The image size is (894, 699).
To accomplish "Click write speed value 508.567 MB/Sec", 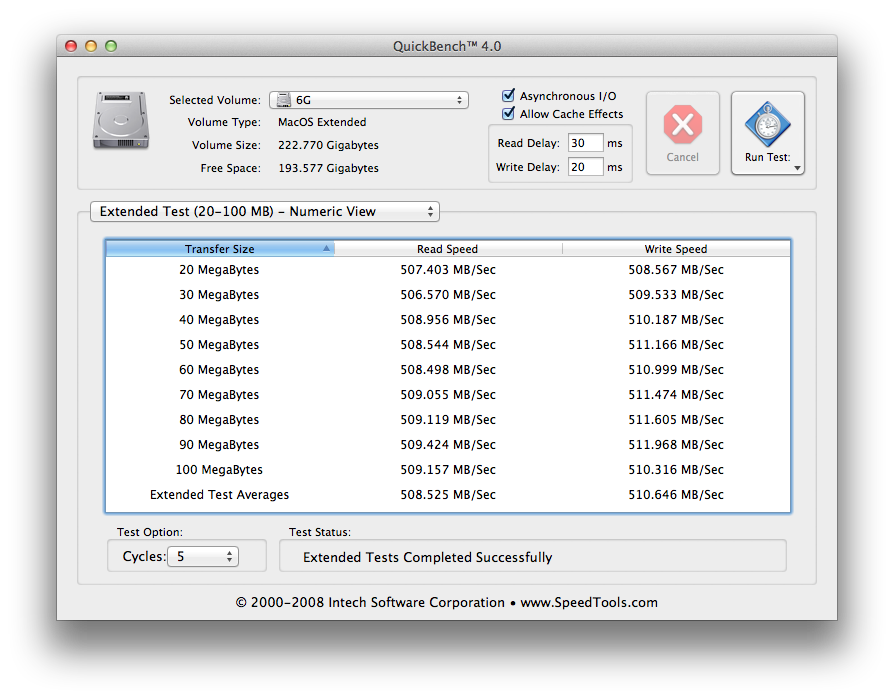I will 676,270.
